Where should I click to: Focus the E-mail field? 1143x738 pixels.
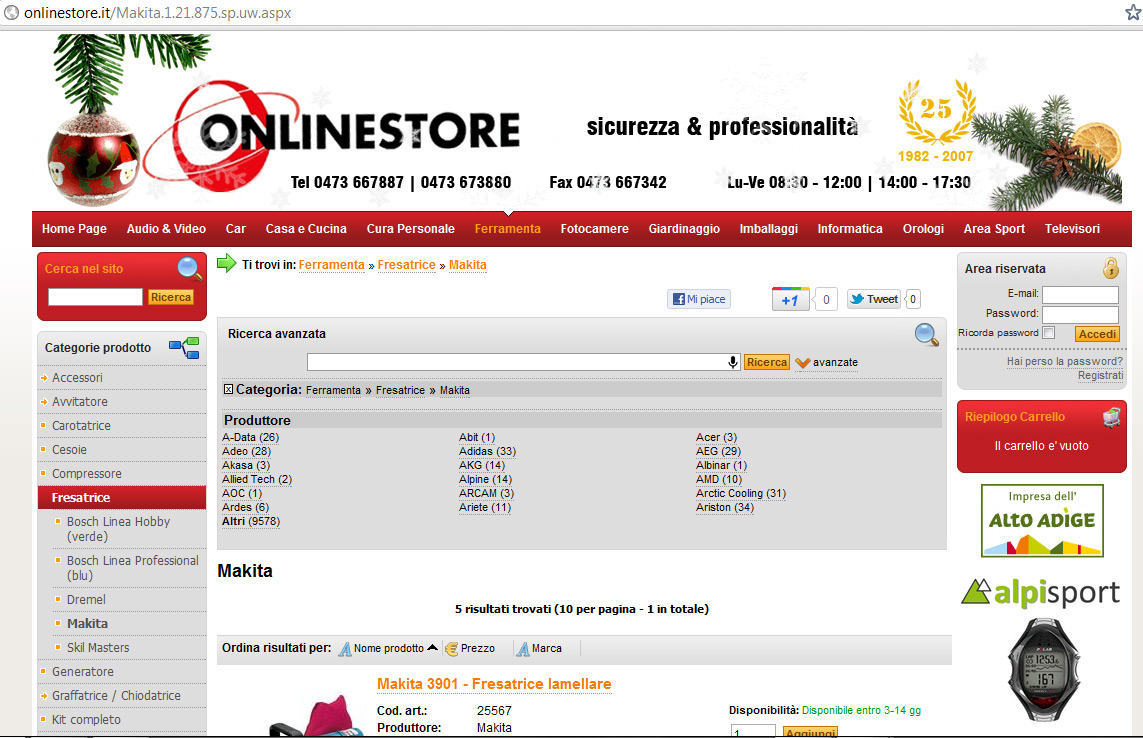click(x=1080, y=295)
